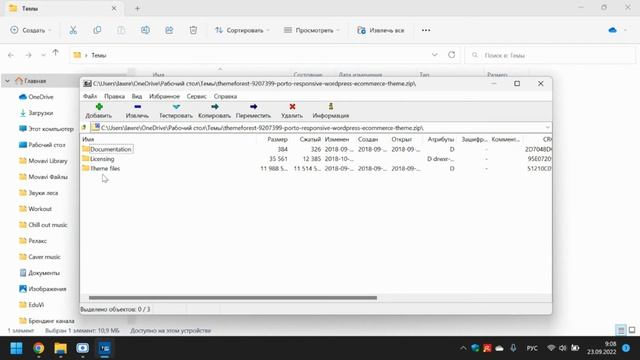Open OneDrive in the Explorer sidebar
The image size is (640, 360).
(36, 97)
